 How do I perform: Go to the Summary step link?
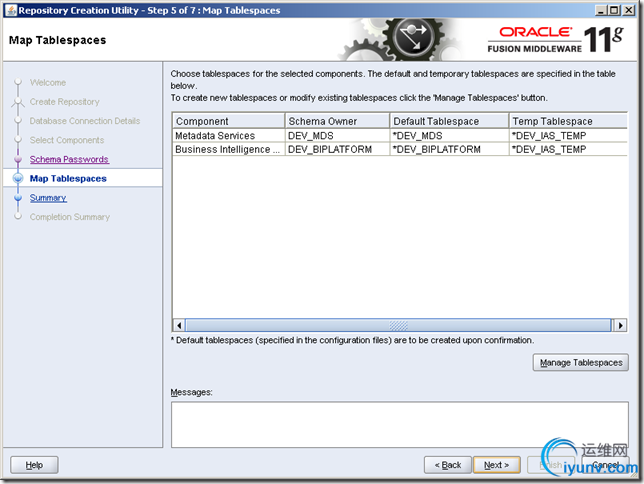(48, 198)
